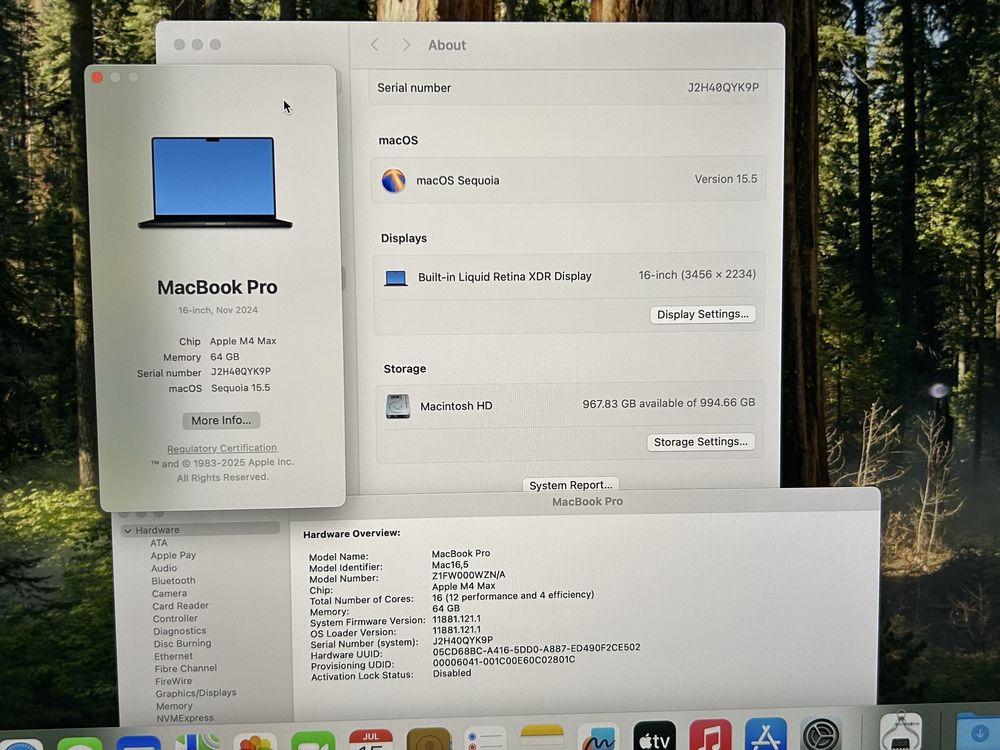Open the Downloads folder in the Dock
Screen dimensions: 1000x750
[978, 731]
